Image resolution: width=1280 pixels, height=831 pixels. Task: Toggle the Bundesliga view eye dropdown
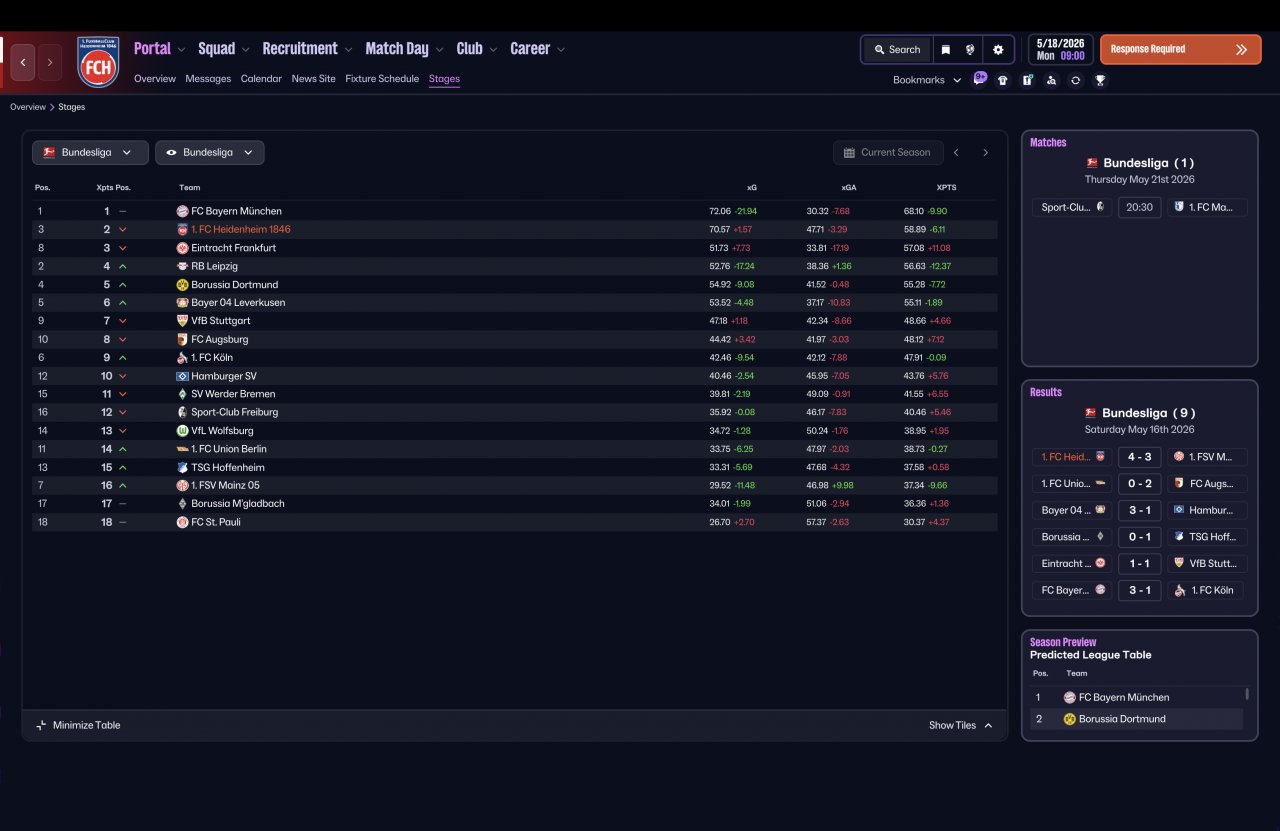[x=210, y=152]
